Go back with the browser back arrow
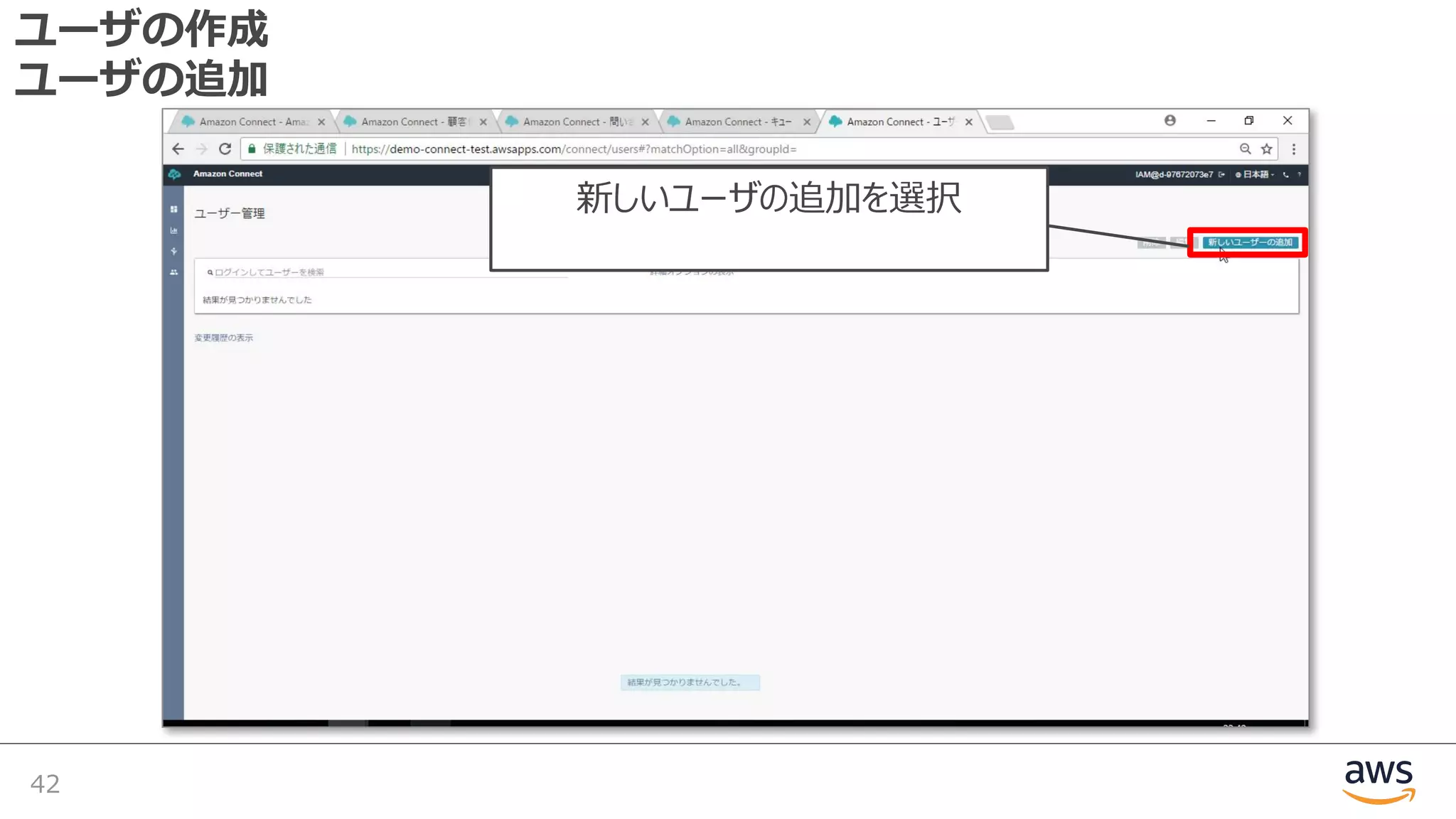The width and height of the screenshot is (1456, 819). pos(178,149)
